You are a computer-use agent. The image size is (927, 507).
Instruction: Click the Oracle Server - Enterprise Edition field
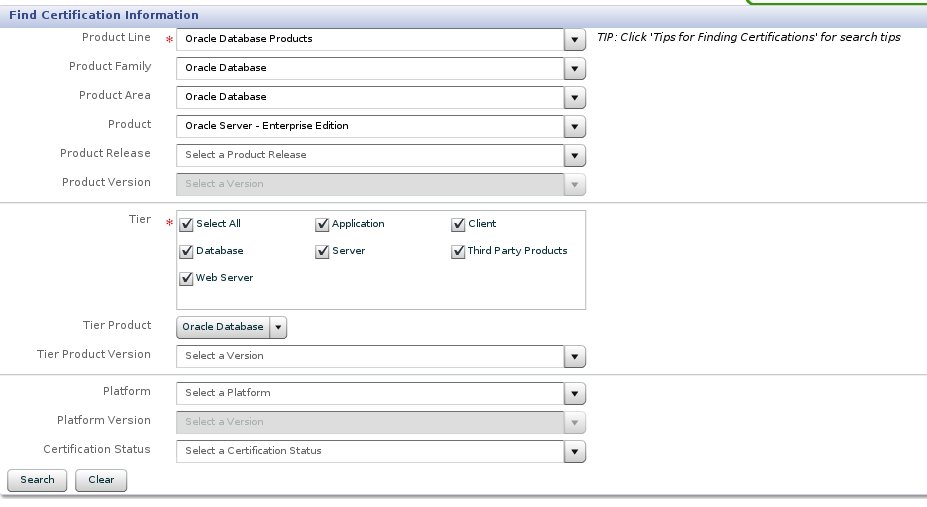click(370, 127)
